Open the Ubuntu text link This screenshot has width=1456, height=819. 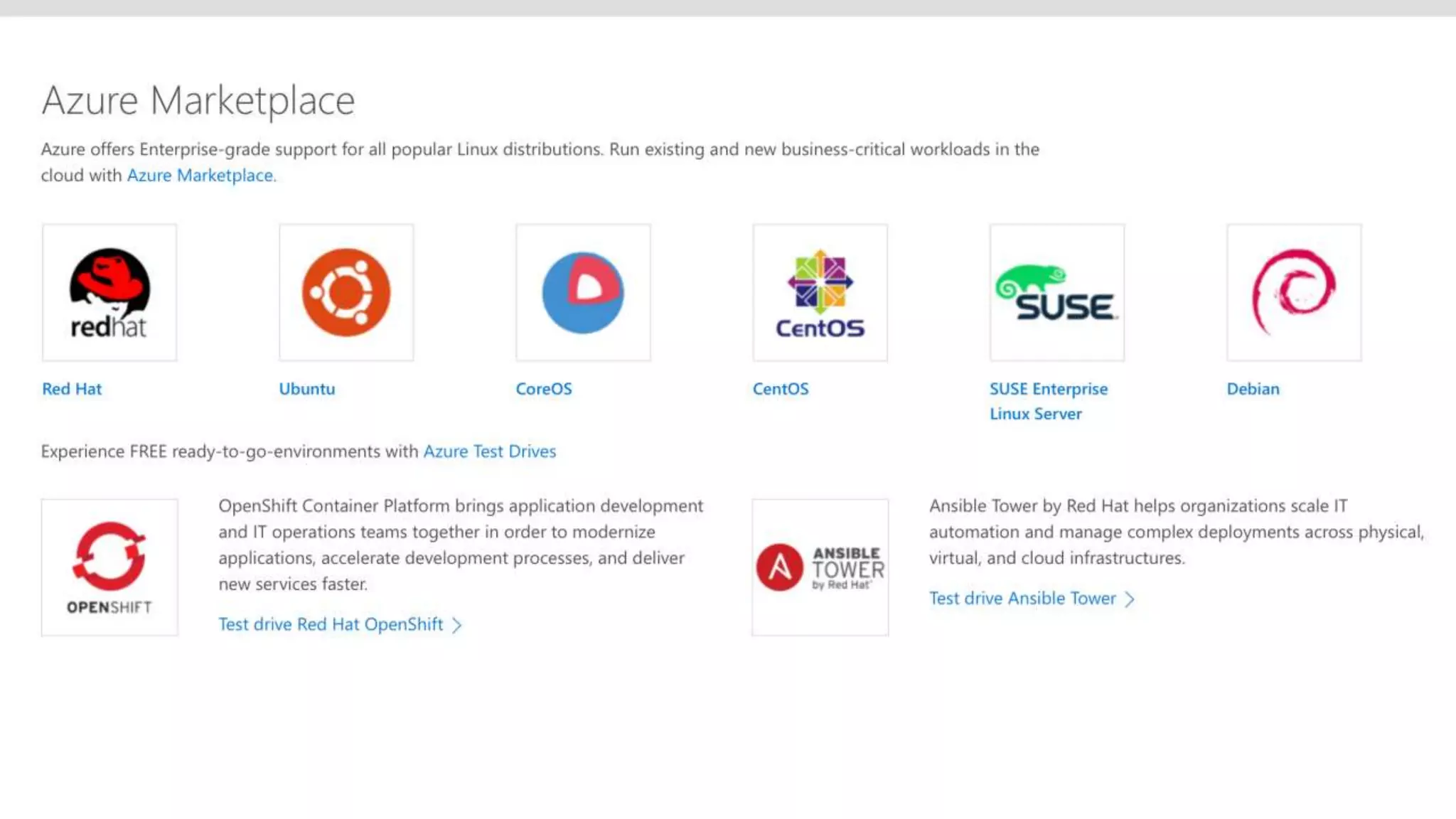point(306,389)
